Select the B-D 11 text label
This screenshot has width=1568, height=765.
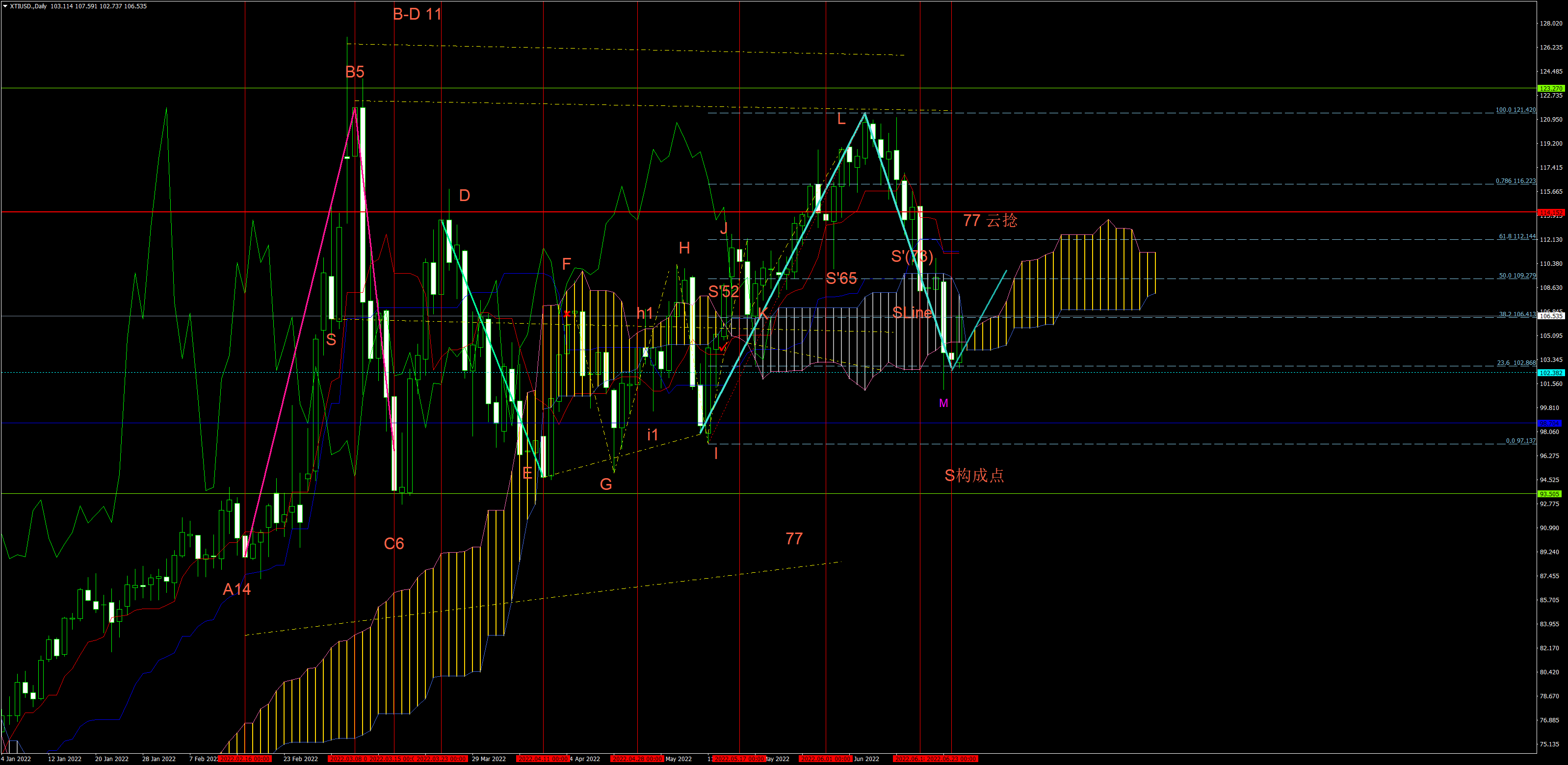click(x=417, y=14)
